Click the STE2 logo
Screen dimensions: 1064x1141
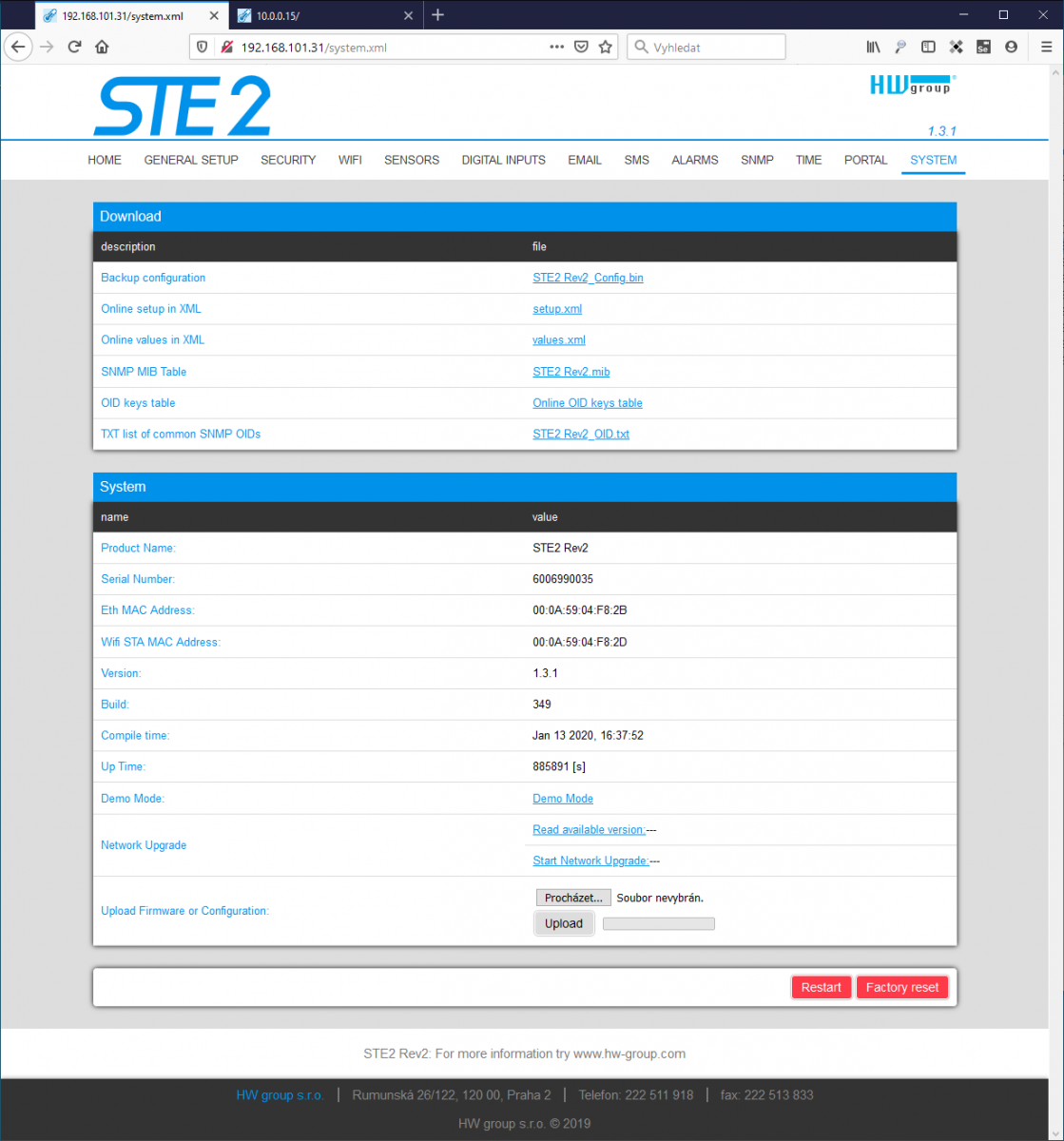tap(182, 106)
